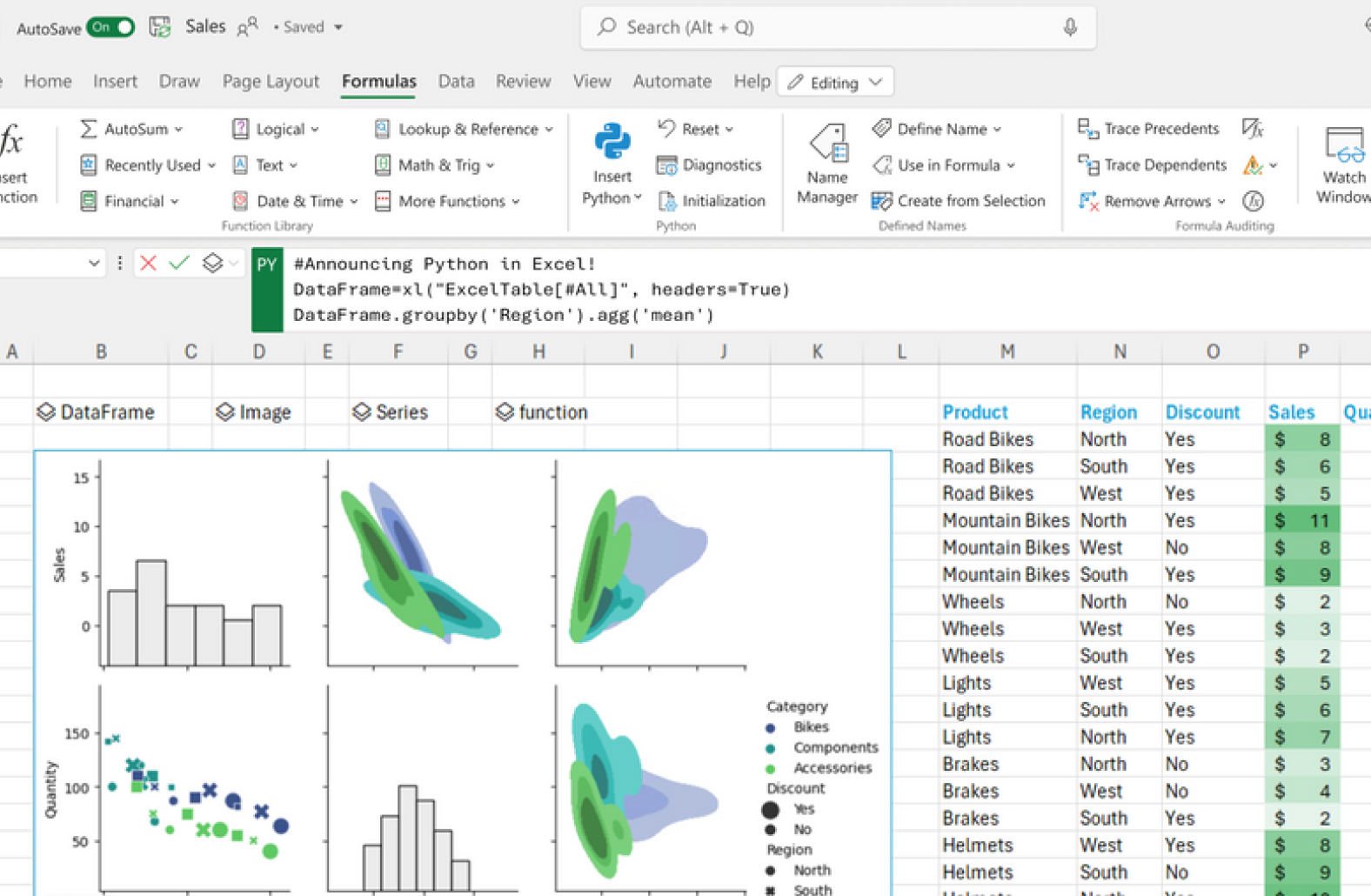Image resolution: width=1371 pixels, height=896 pixels.
Task: Select column M header
Action: (x=1007, y=351)
